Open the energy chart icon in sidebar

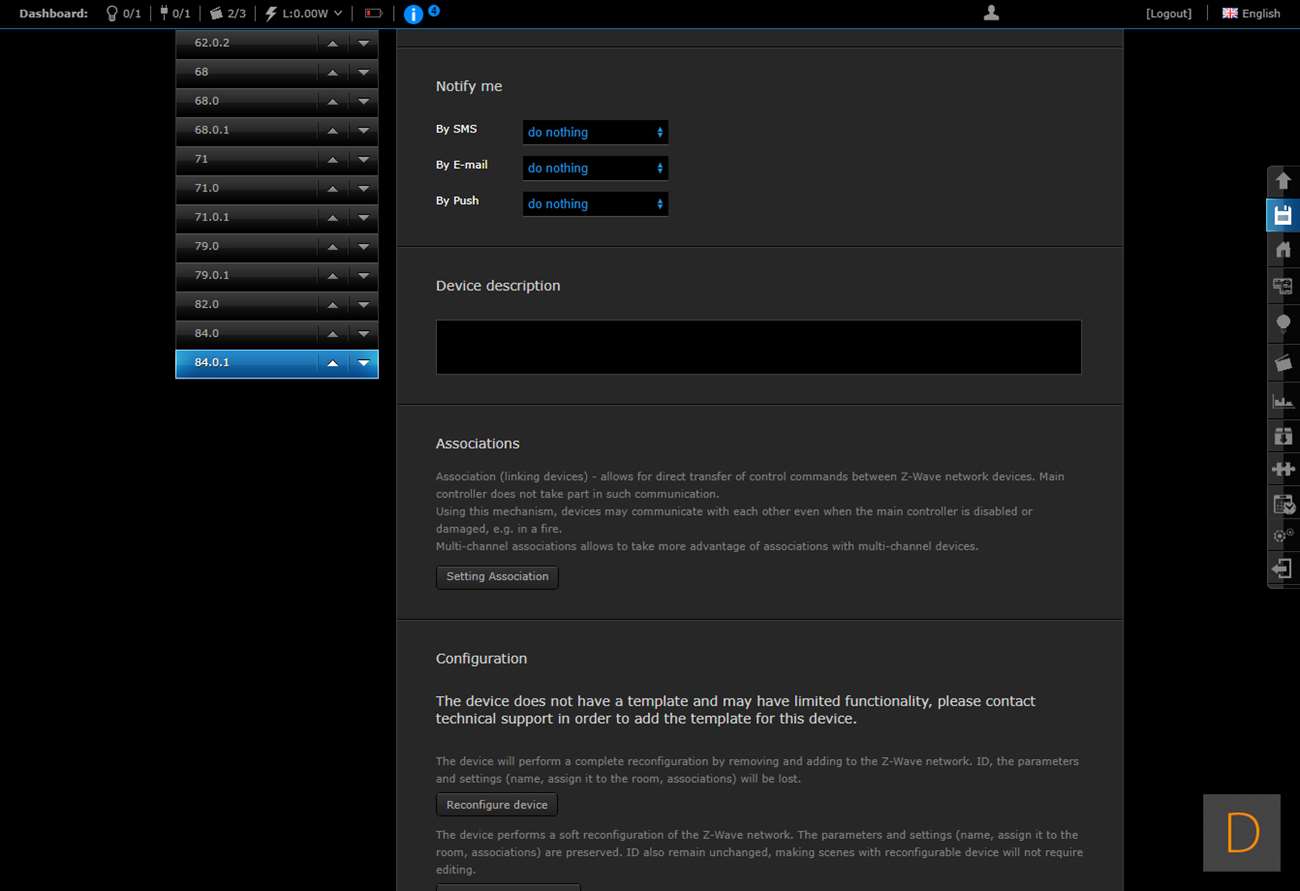pyautogui.click(x=1283, y=401)
